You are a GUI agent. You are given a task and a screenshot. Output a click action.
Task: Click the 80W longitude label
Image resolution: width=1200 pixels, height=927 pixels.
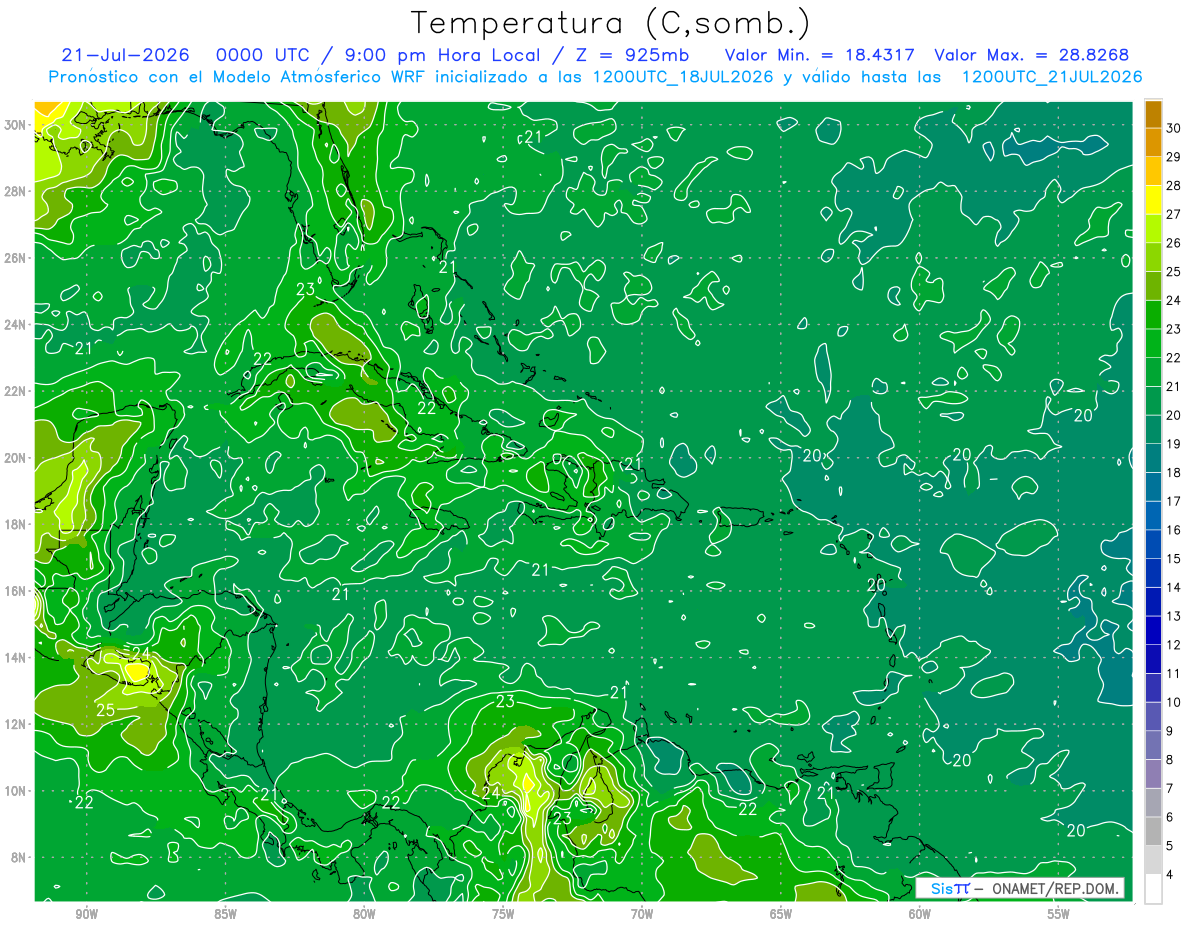[364, 914]
